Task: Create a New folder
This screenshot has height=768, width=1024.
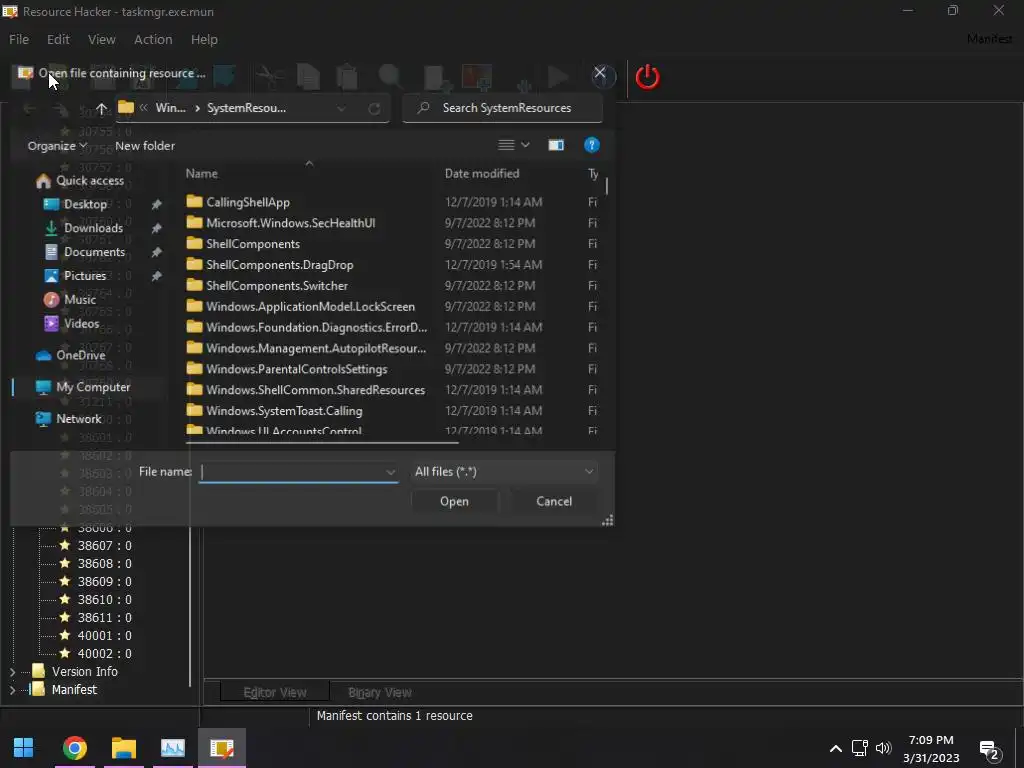Action: (x=145, y=146)
